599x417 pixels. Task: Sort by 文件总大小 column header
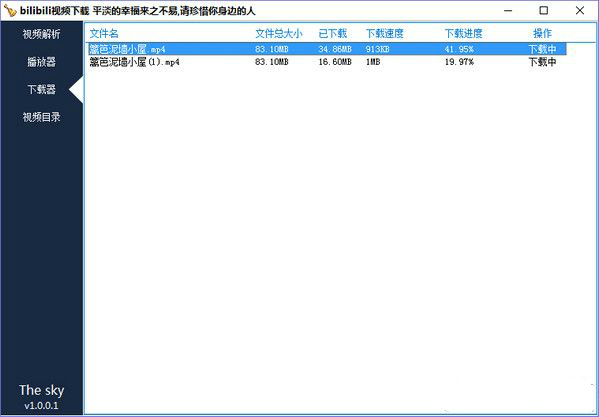pyautogui.click(x=278, y=34)
